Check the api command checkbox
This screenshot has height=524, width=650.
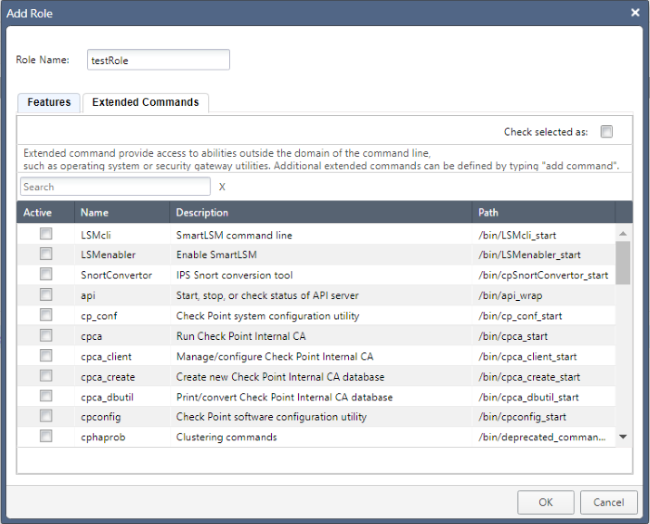[46, 295]
